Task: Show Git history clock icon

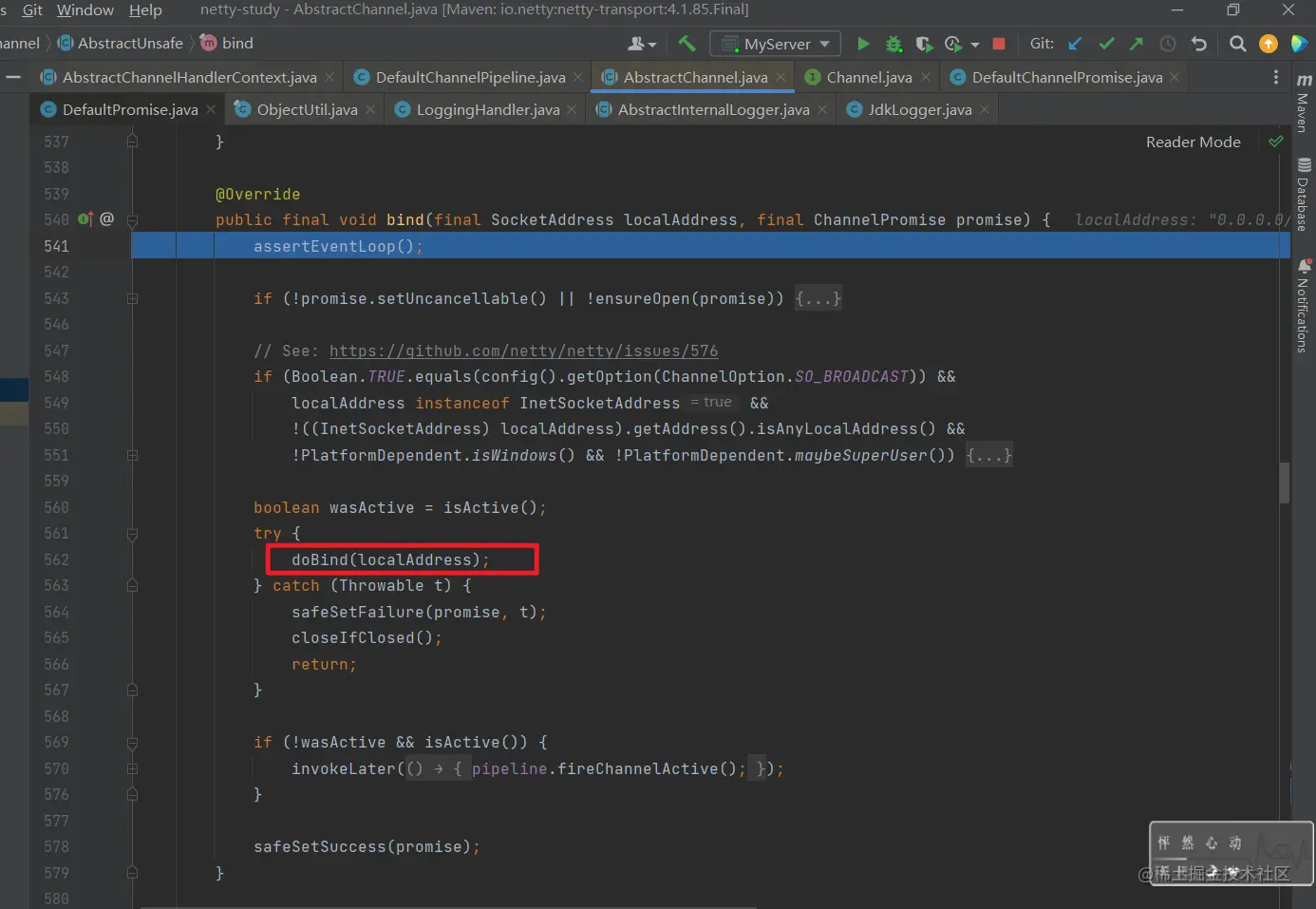Action: 1168,44
